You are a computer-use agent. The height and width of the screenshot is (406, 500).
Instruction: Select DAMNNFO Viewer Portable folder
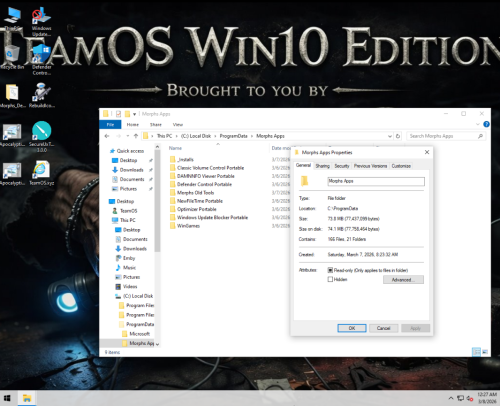click(x=206, y=176)
